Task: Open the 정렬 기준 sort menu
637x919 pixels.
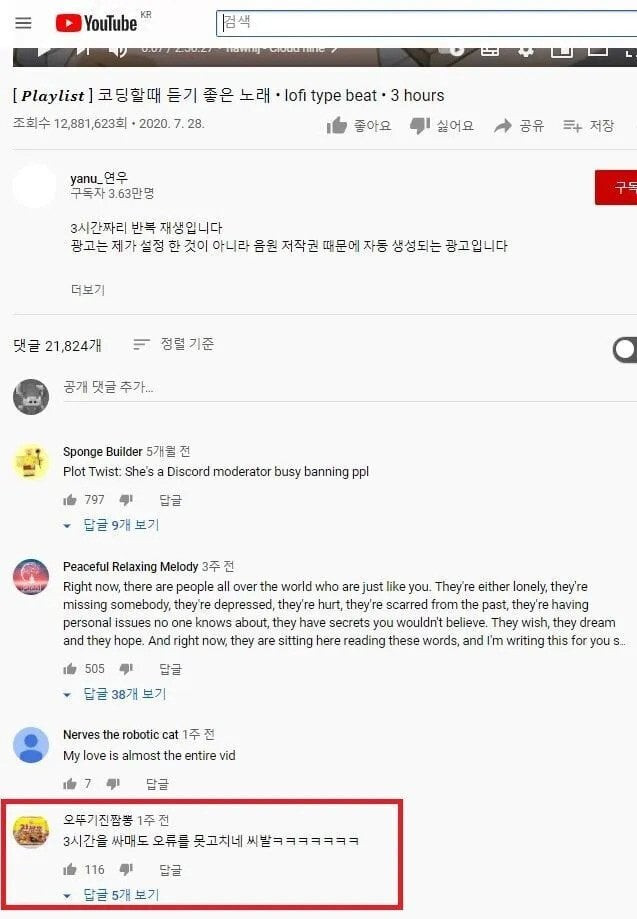Action: pos(173,344)
